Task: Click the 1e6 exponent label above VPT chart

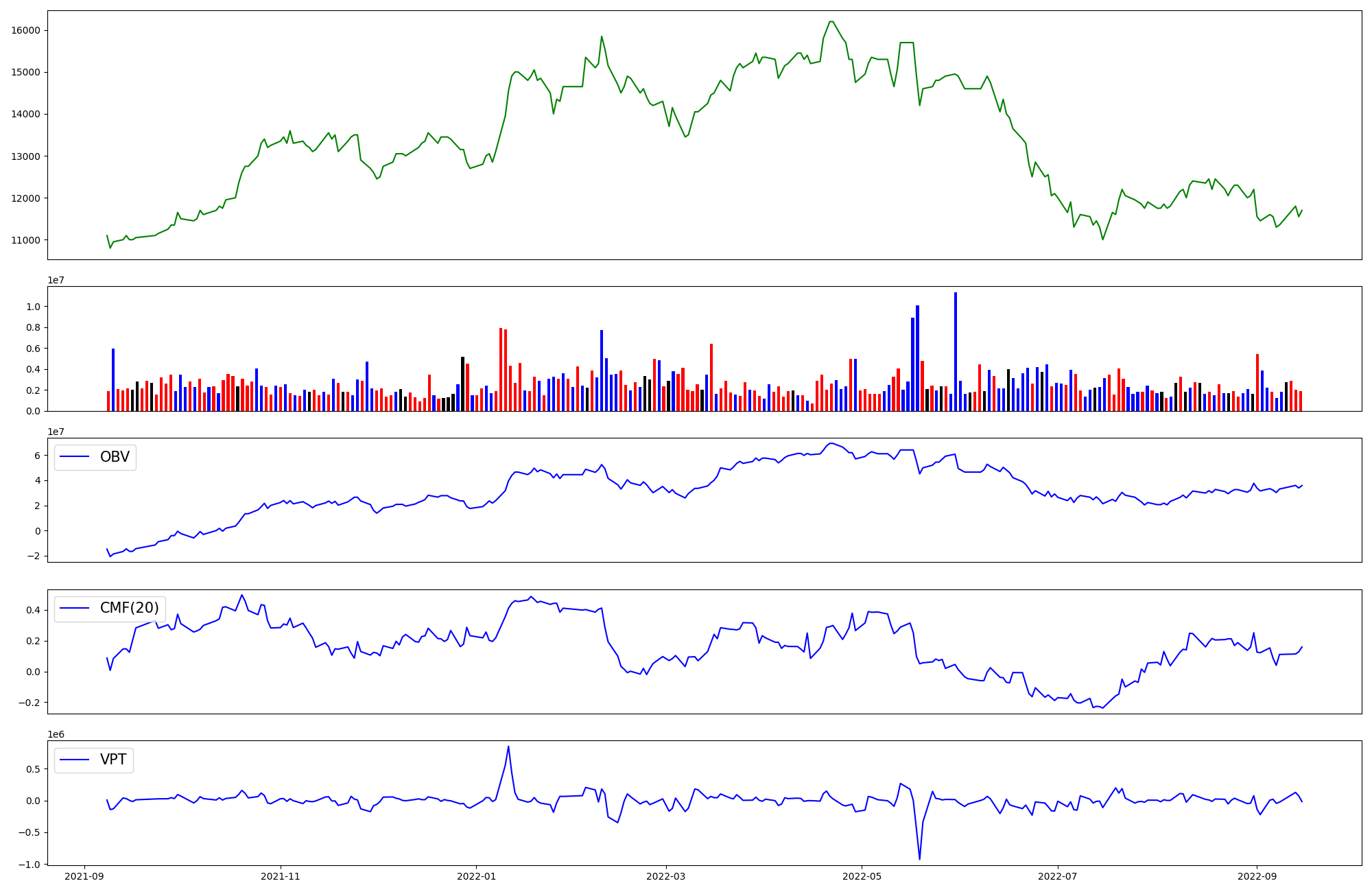Action: (x=56, y=734)
